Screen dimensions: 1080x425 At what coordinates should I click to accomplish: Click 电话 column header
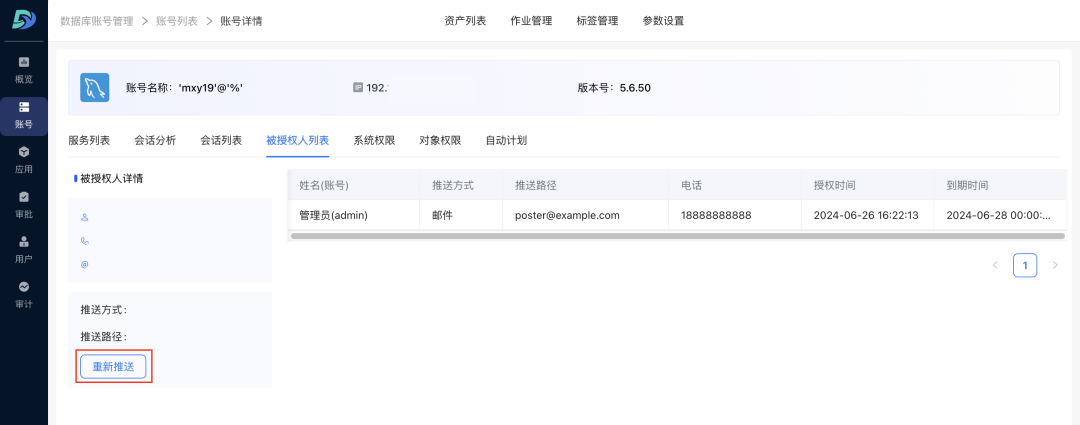pos(735,185)
